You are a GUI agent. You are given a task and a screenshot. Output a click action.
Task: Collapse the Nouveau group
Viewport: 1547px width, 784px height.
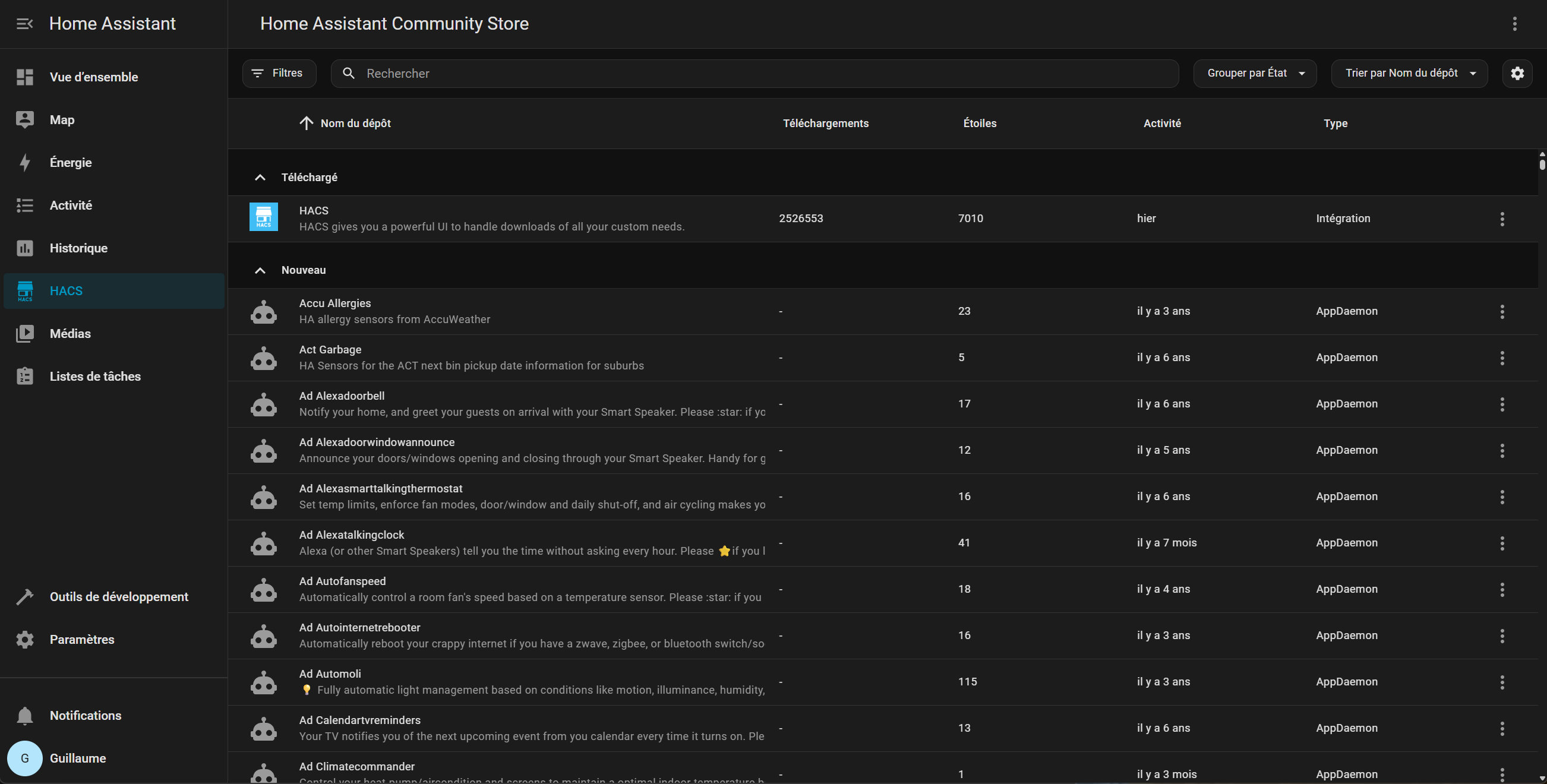click(x=260, y=270)
